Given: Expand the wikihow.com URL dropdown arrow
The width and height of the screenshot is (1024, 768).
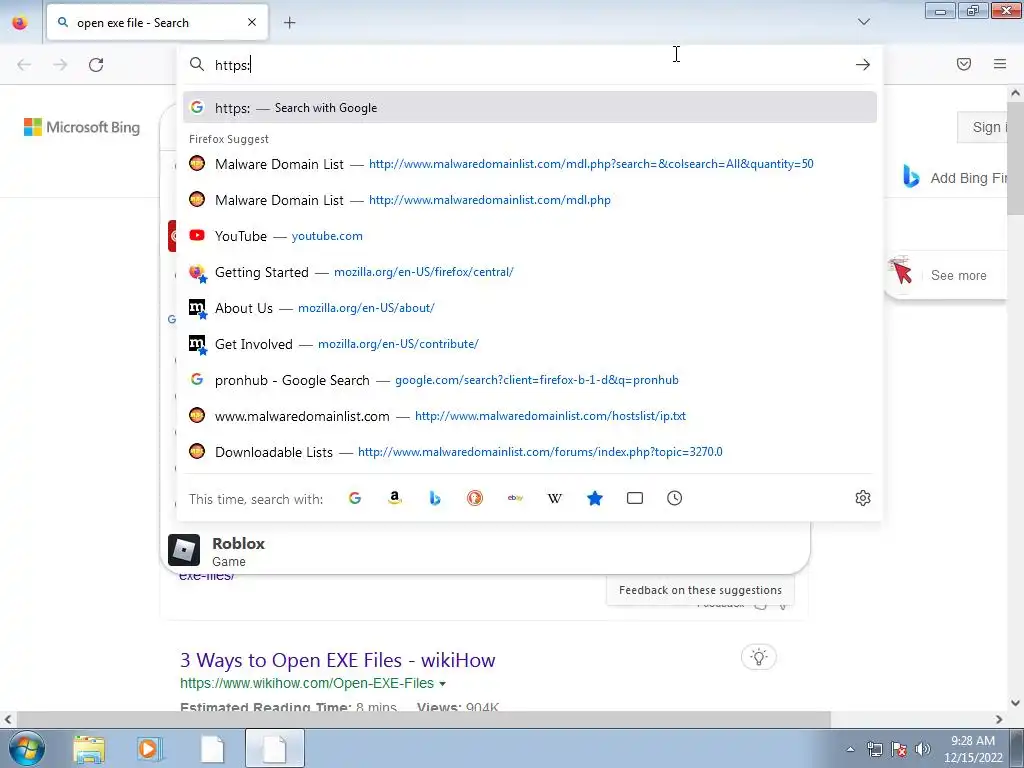Looking at the screenshot, I should [443, 684].
